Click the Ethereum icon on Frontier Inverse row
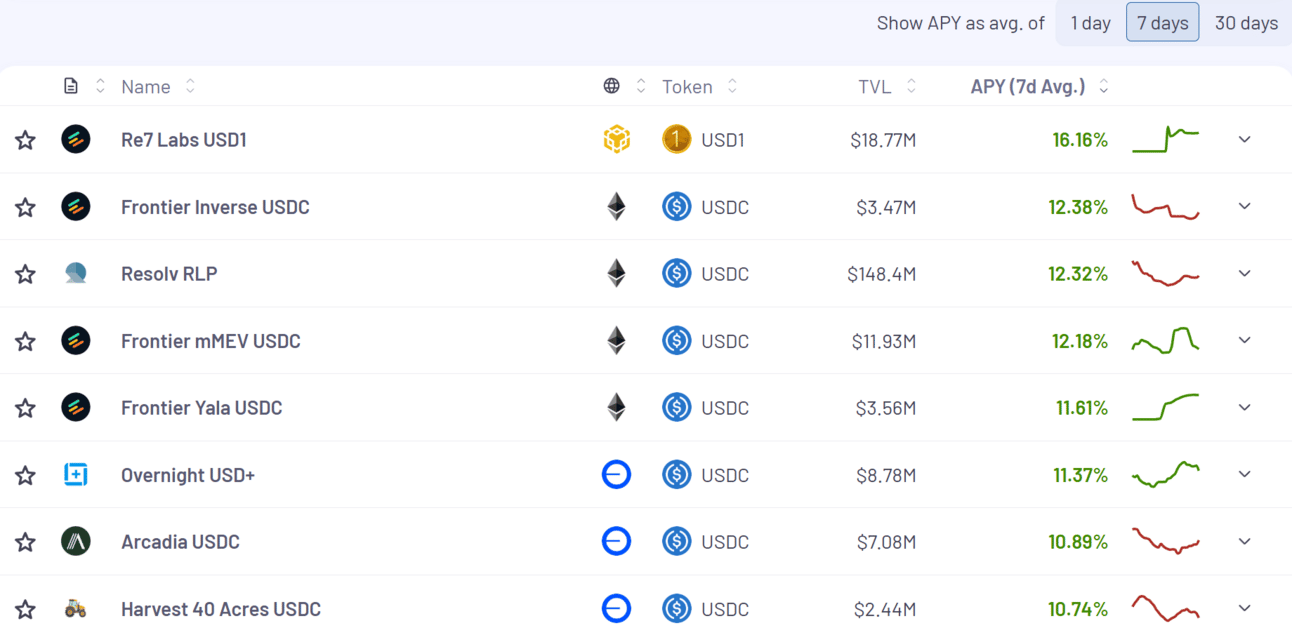The height and width of the screenshot is (635, 1292). (617, 207)
